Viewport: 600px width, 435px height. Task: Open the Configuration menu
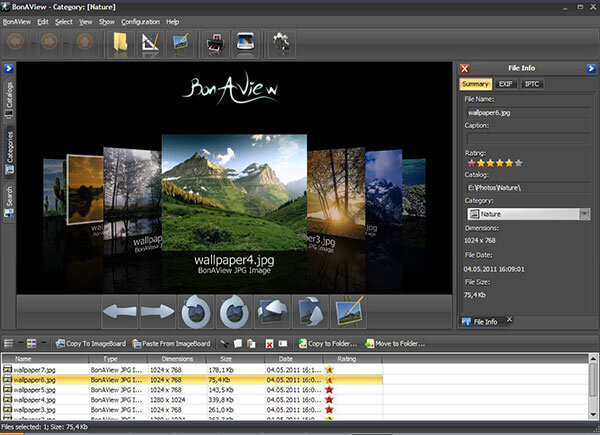140,21
